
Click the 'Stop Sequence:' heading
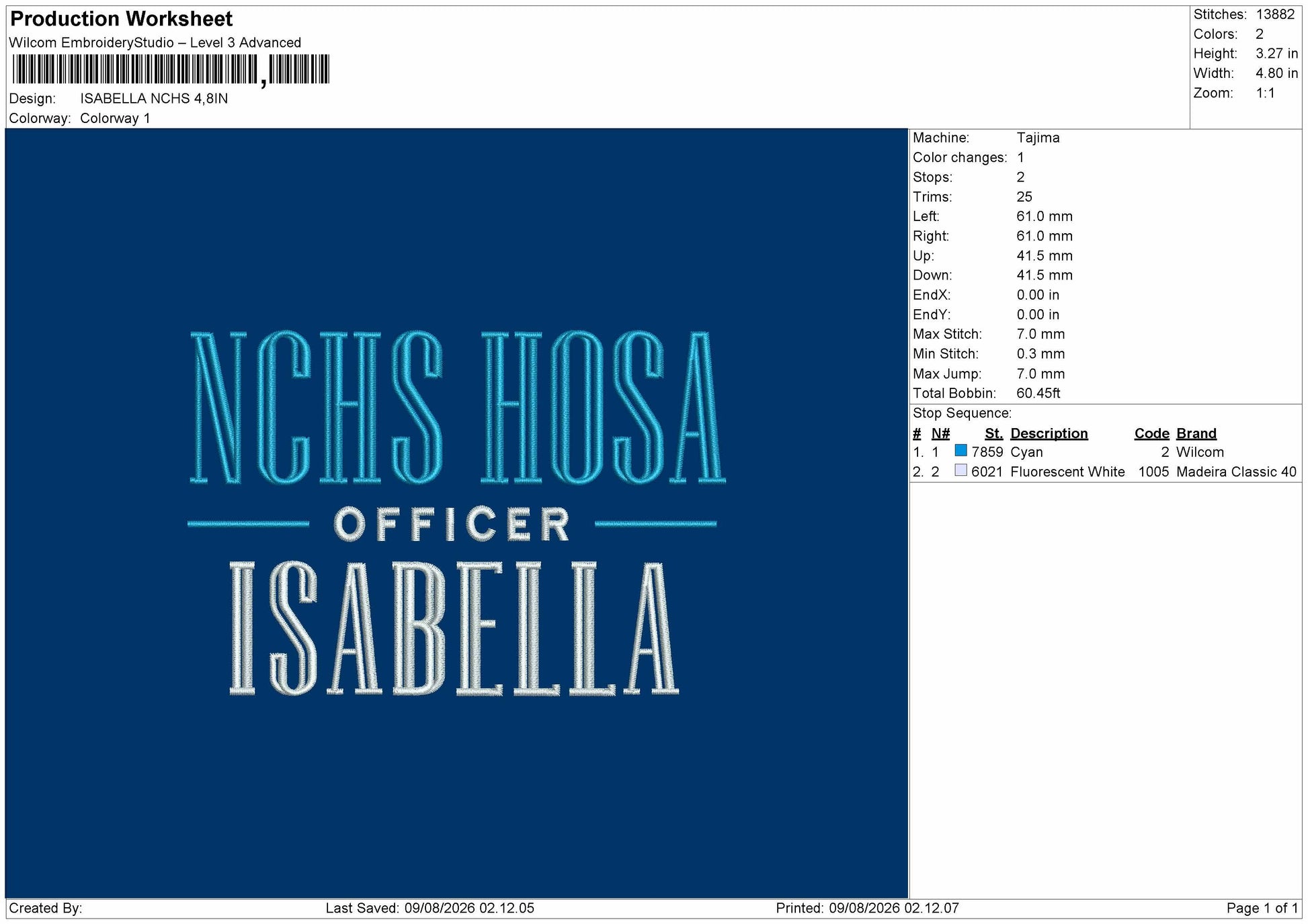tap(962, 413)
